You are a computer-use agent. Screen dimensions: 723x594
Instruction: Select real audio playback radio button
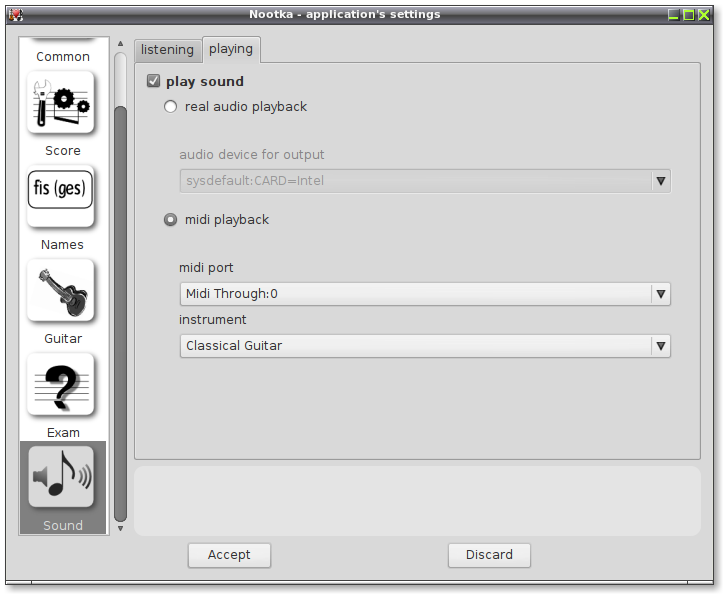coord(171,107)
